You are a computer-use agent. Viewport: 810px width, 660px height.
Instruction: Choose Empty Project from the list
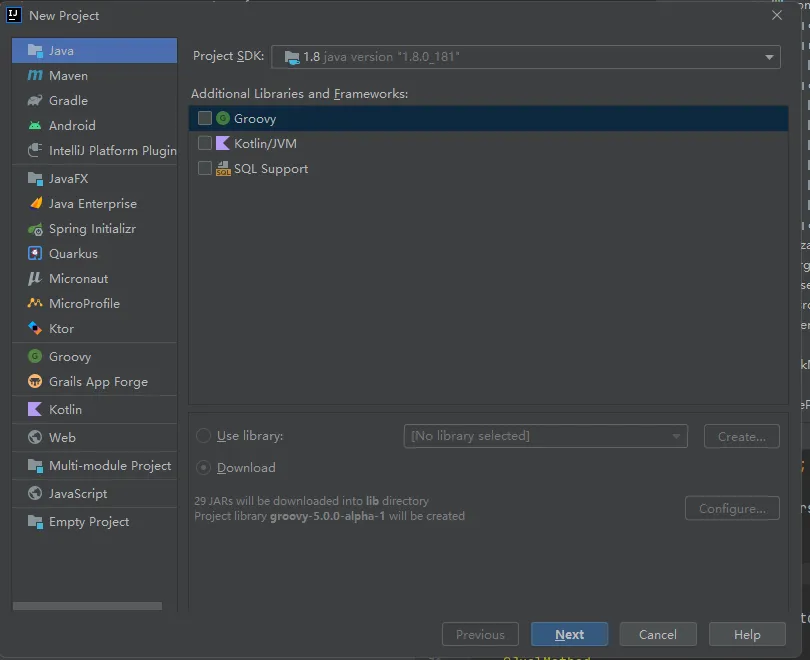pyautogui.click(x=89, y=522)
